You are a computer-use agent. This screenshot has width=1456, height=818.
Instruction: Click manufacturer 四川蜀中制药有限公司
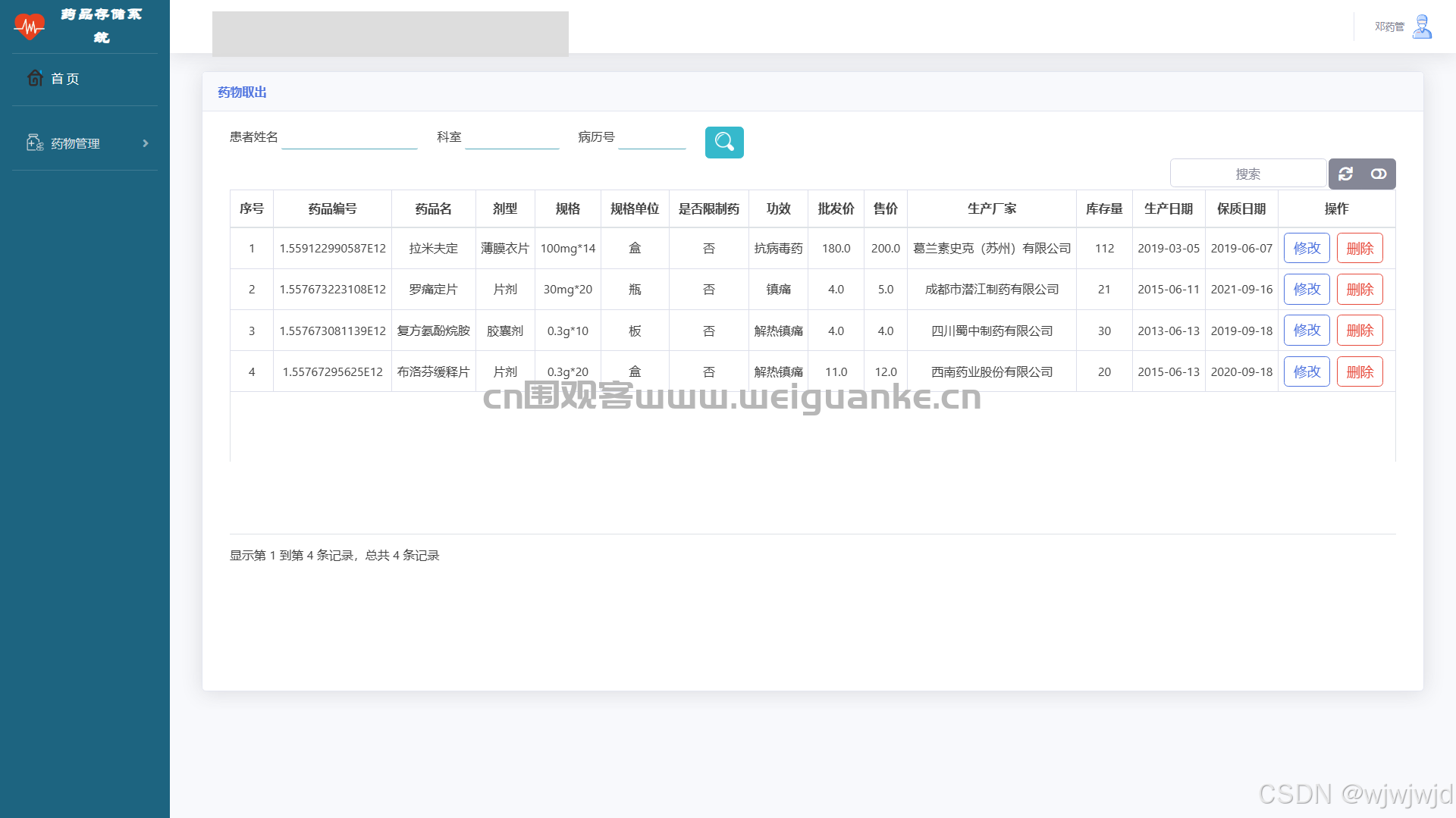click(992, 331)
